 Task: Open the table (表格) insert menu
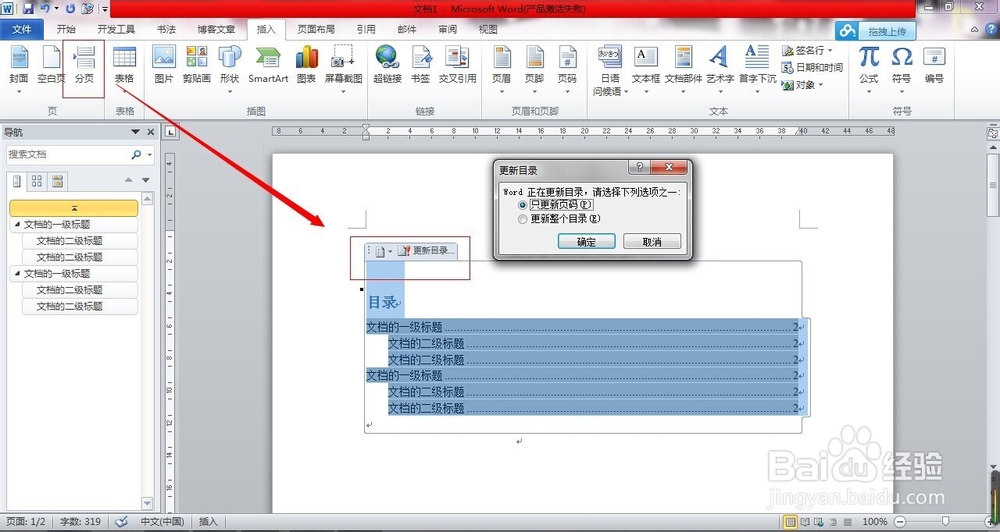(124, 68)
